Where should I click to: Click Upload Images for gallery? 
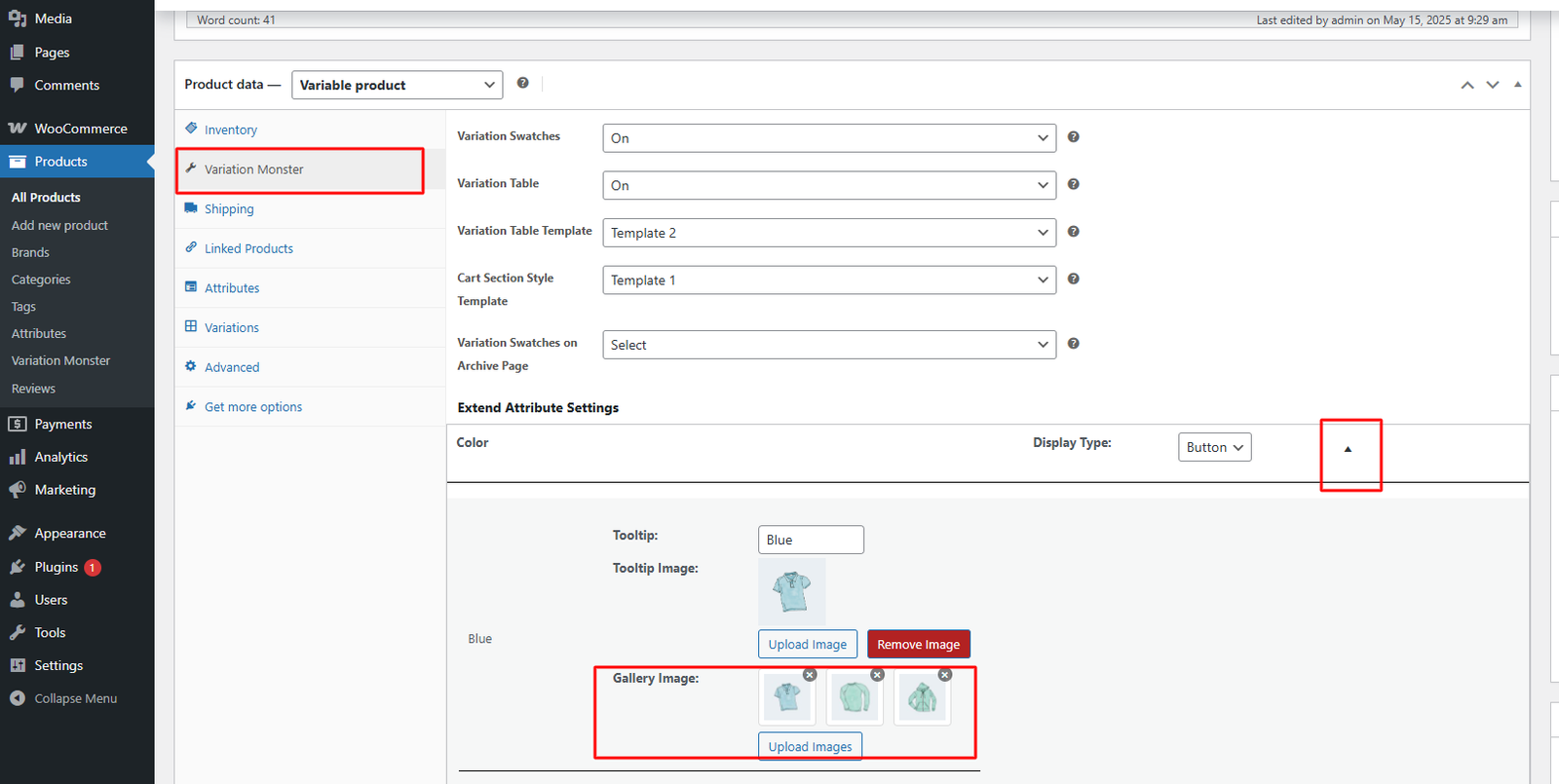[810, 747]
